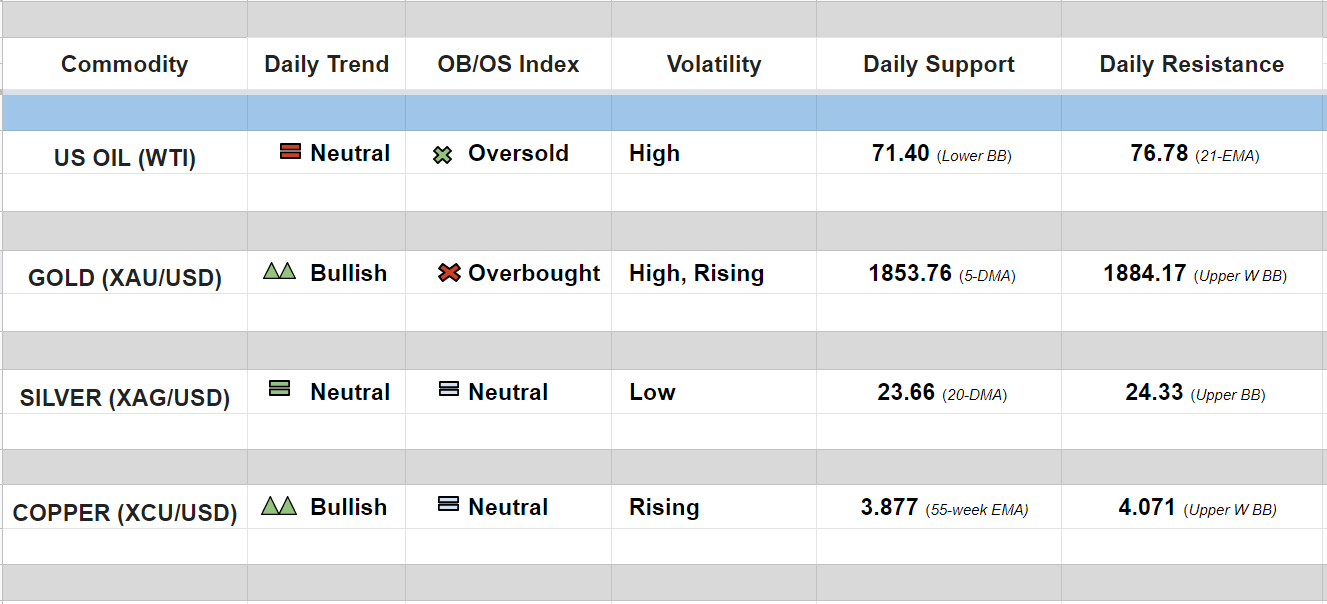Select the Commodity column header
This screenshot has width=1327, height=604.
point(124,64)
